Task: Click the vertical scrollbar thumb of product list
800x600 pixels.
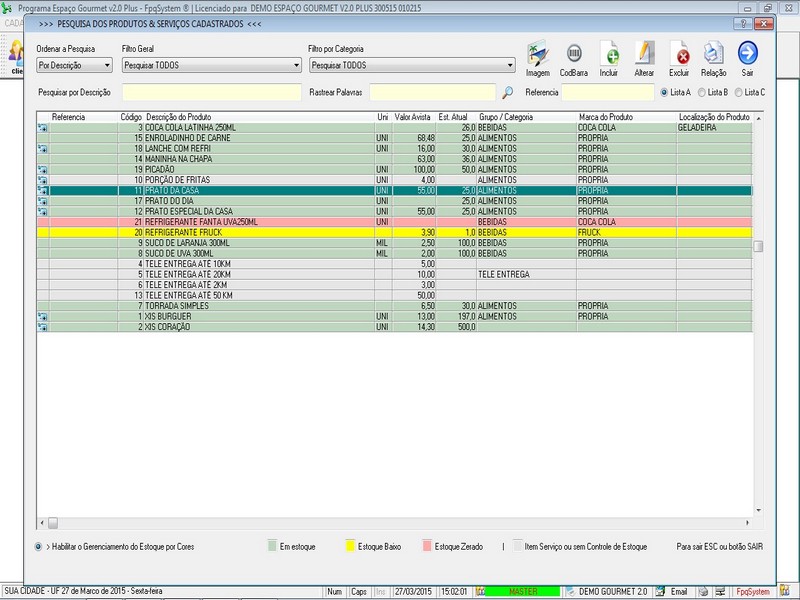Action: tap(759, 246)
